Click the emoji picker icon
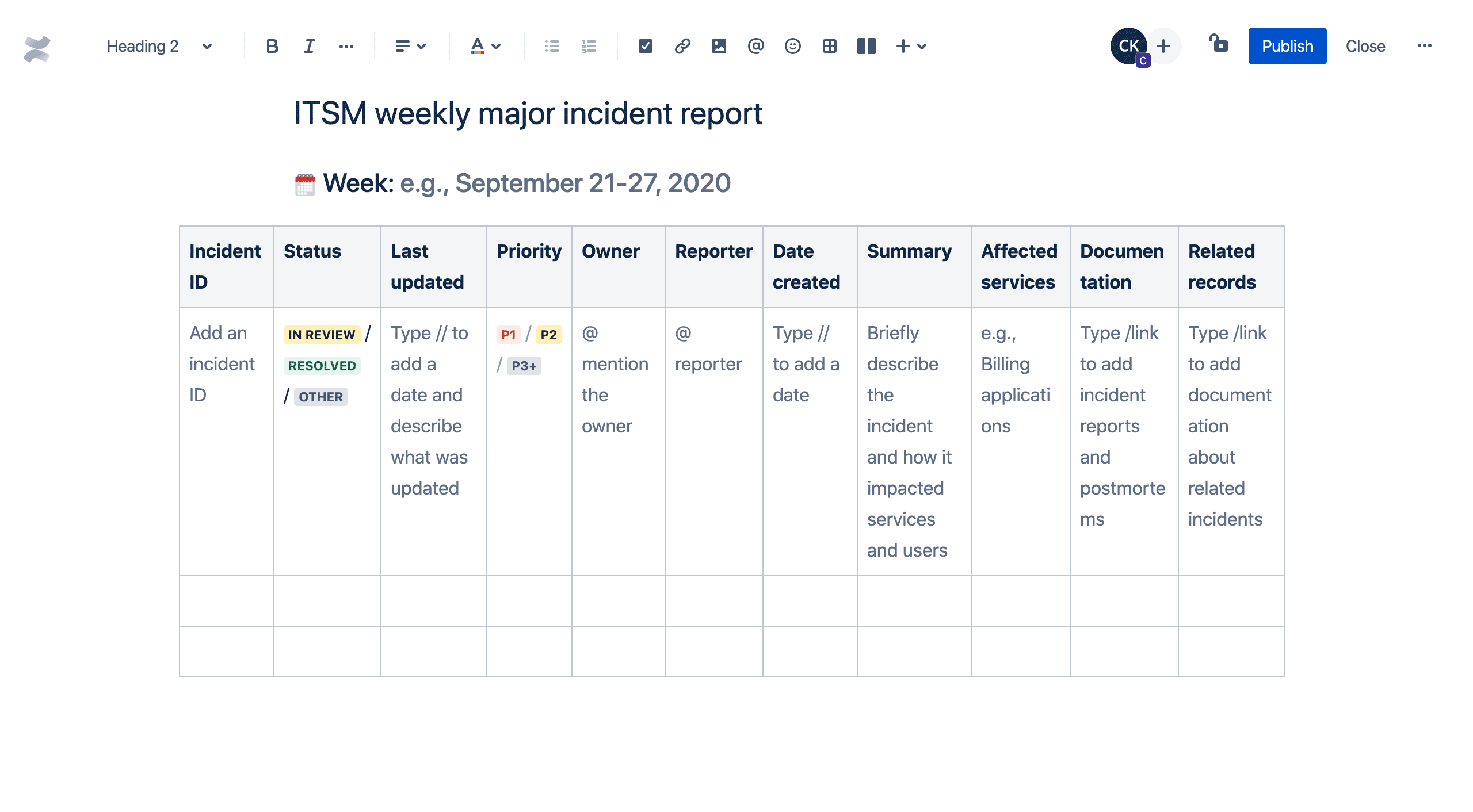 (792, 45)
